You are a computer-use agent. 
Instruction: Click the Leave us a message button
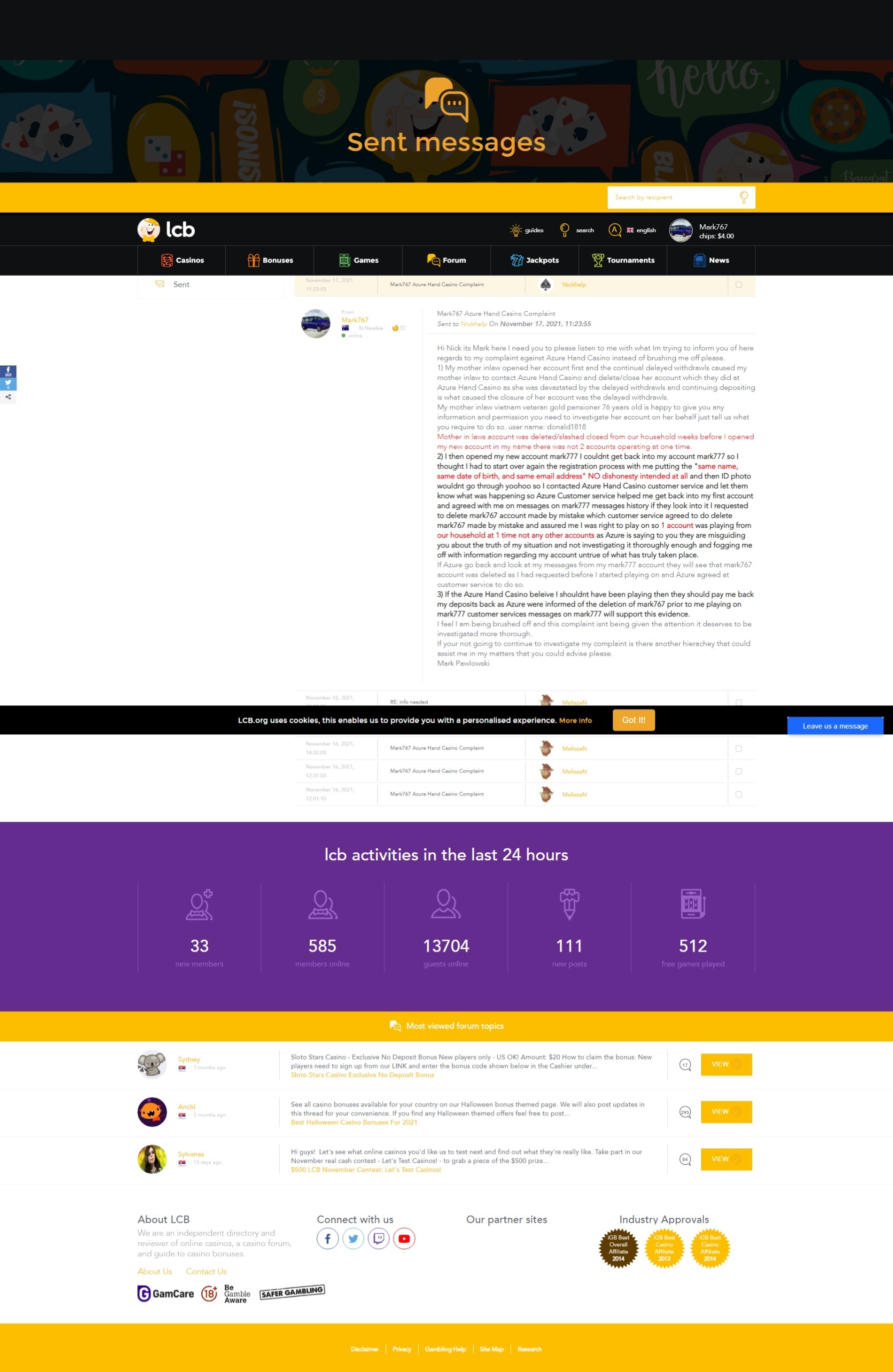pos(834,726)
